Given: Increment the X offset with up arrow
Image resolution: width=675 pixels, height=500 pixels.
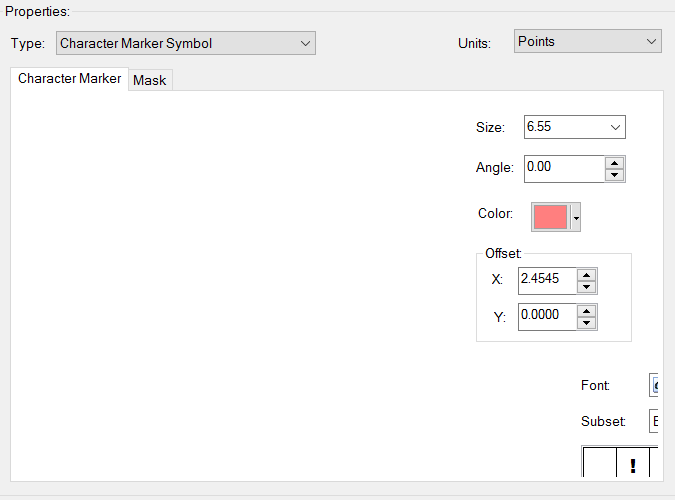Looking at the screenshot, I should (587, 275).
